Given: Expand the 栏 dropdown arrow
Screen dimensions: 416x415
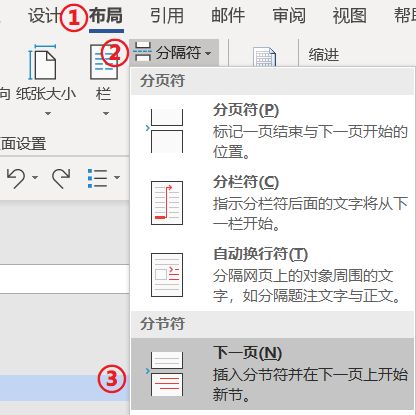Looking at the screenshot, I should [106, 114].
